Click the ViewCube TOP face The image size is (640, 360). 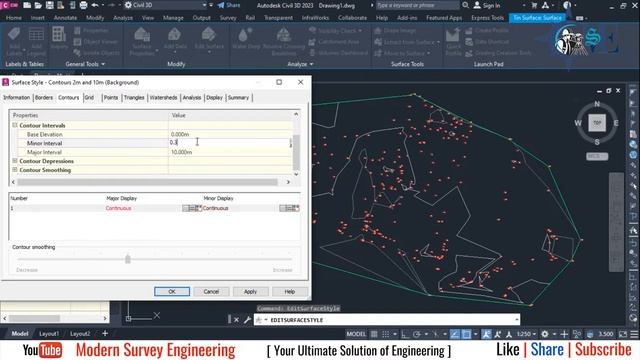click(x=597, y=123)
